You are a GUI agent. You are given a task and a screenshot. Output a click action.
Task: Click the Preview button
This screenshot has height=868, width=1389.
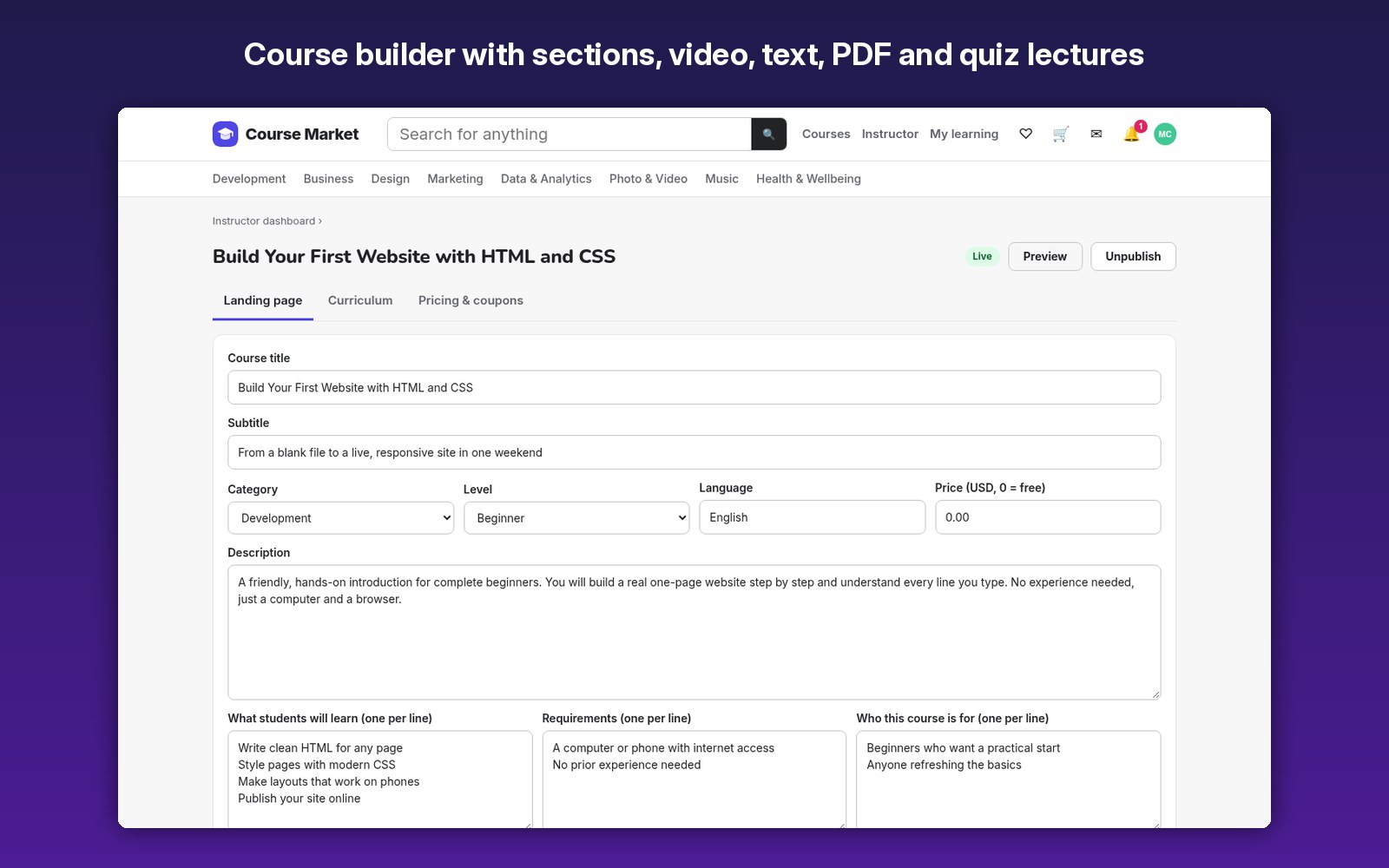pos(1045,256)
